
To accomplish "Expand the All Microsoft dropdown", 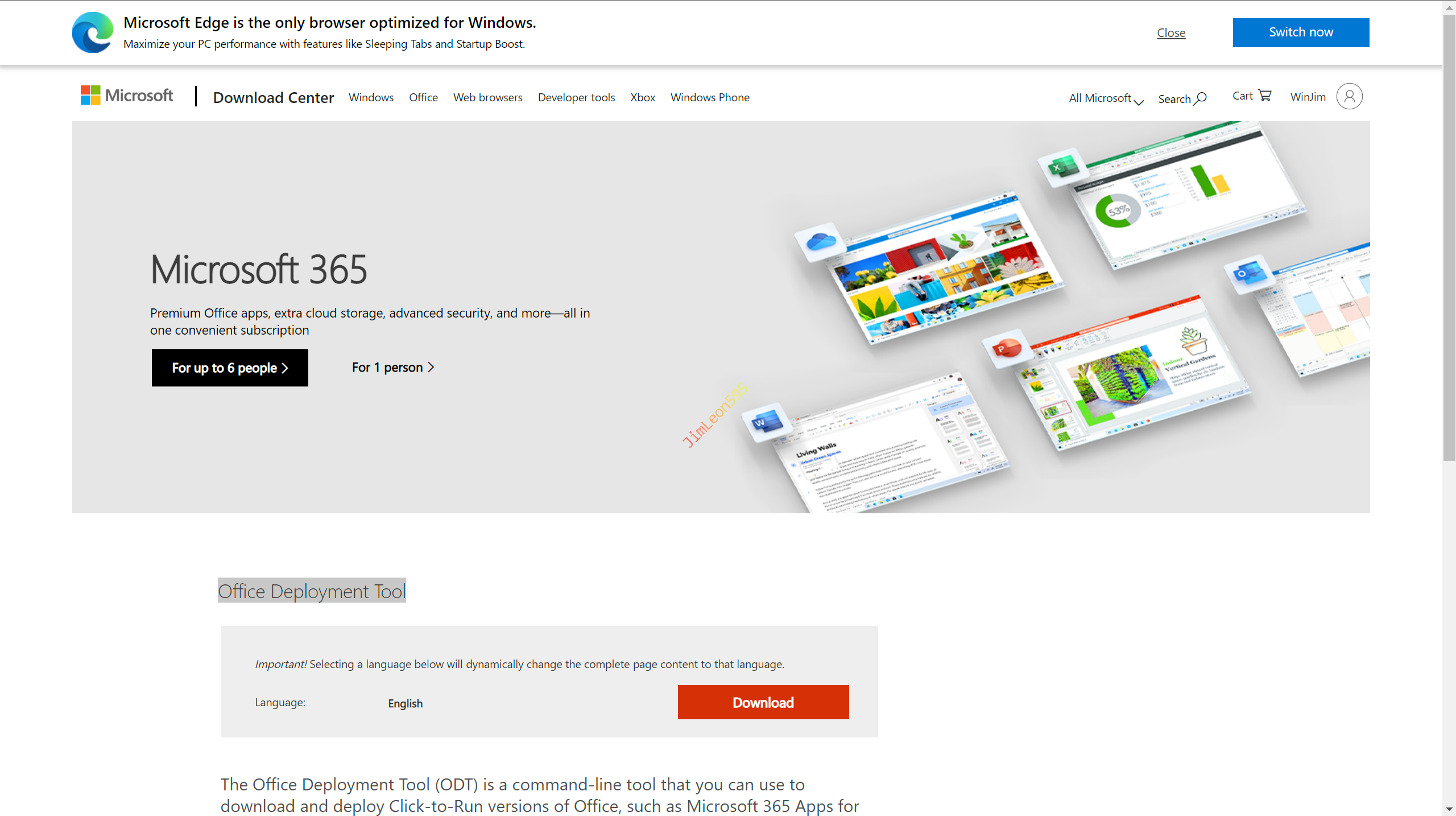I will pyautogui.click(x=1106, y=98).
